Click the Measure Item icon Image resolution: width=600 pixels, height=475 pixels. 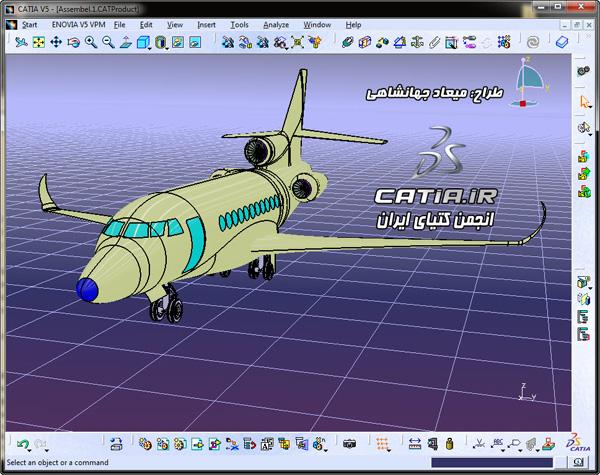tap(433, 444)
